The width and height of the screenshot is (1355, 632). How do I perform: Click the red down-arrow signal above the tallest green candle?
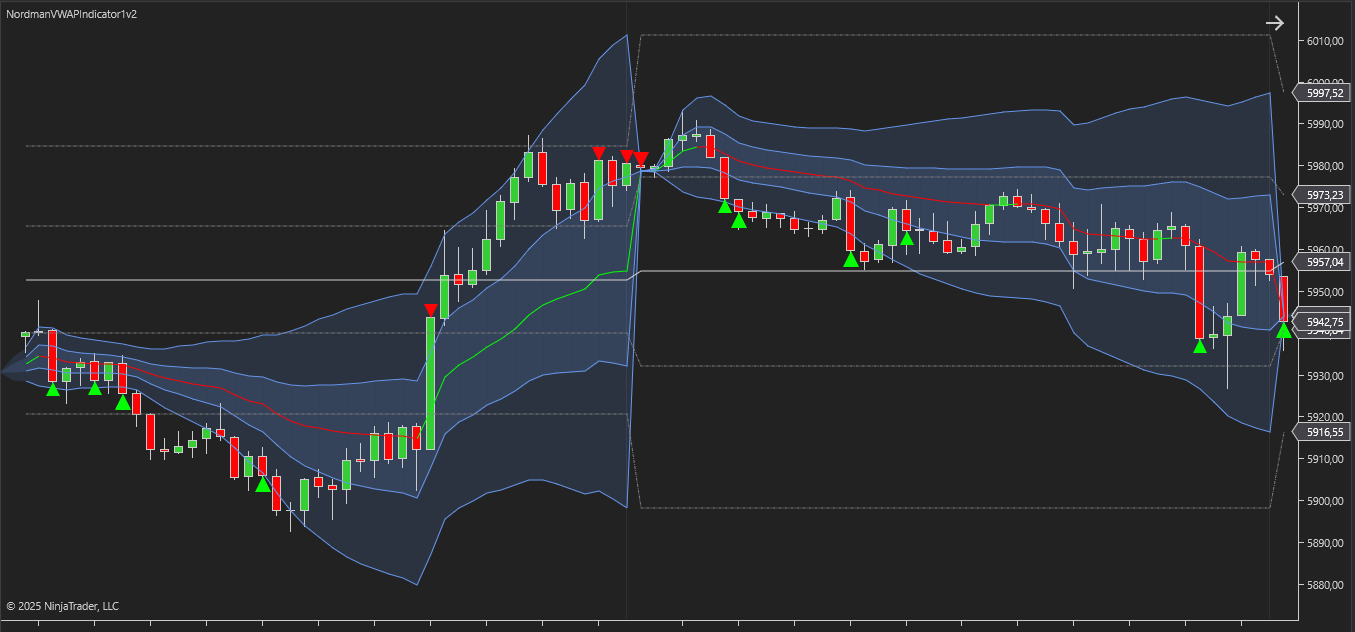pyautogui.click(x=430, y=310)
